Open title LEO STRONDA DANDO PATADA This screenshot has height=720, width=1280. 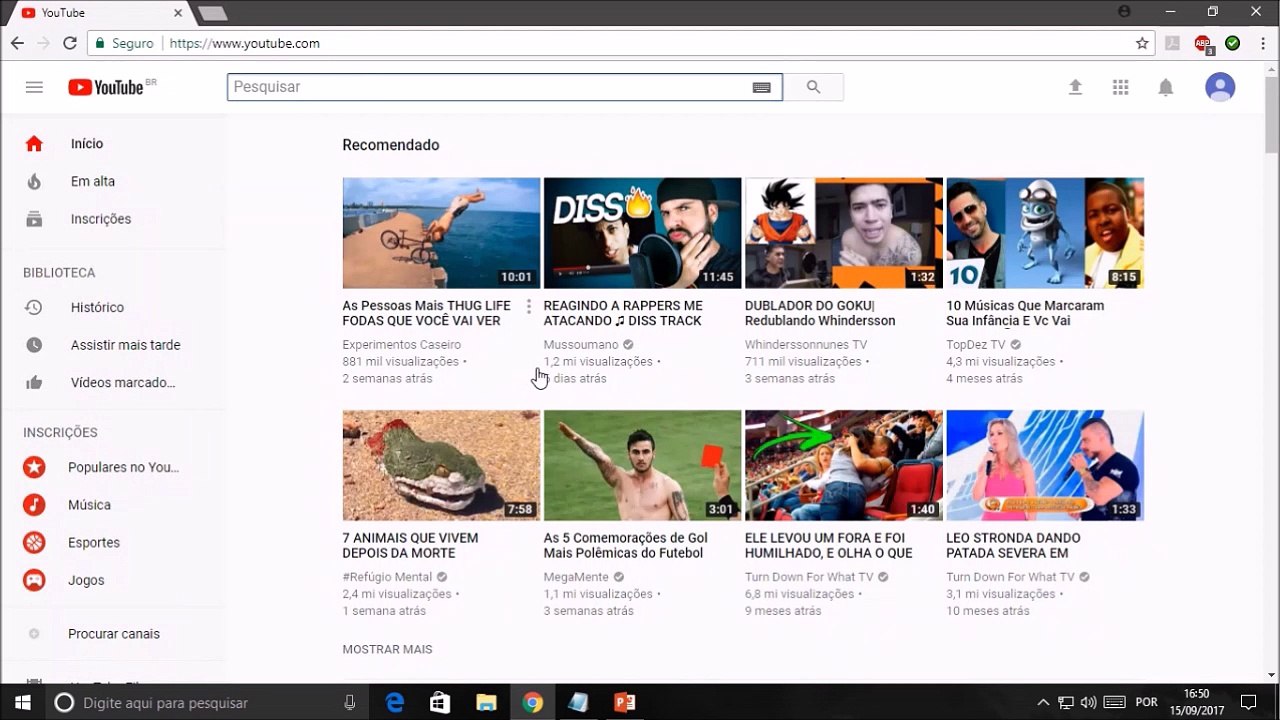[1013, 545]
